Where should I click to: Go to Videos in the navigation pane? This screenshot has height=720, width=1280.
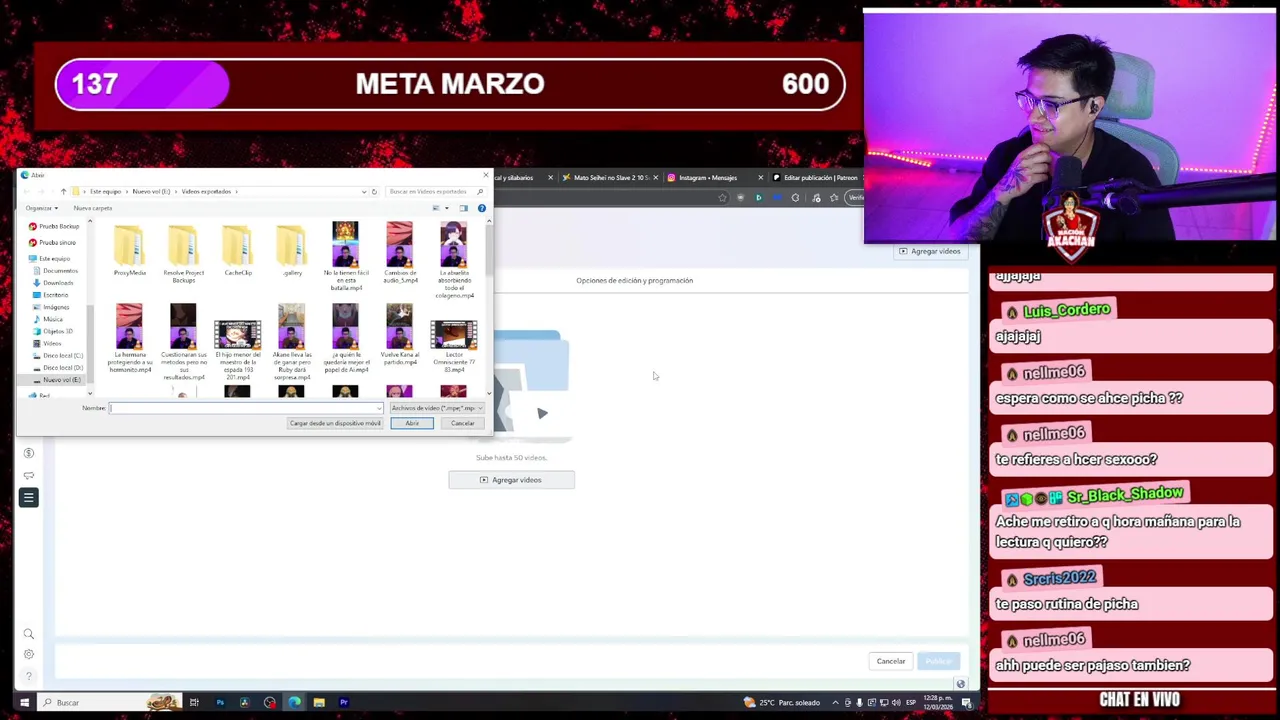[x=48, y=343]
